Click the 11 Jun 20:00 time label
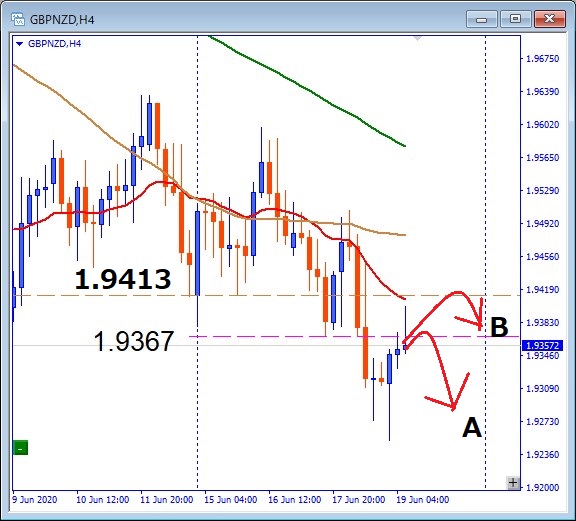This screenshot has width=576, height=521. (x=167, y=500)
